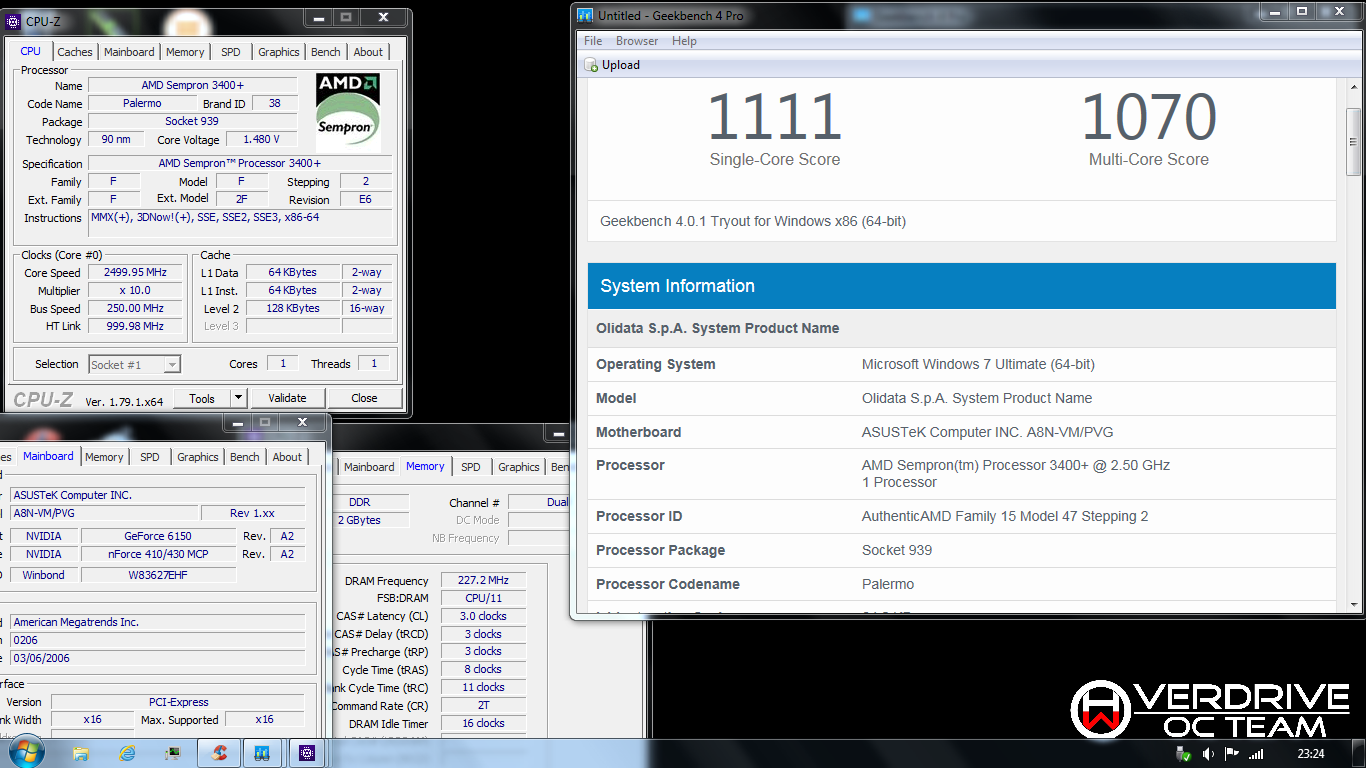Open About tab in top CPU-Z window

click(368, 52)
